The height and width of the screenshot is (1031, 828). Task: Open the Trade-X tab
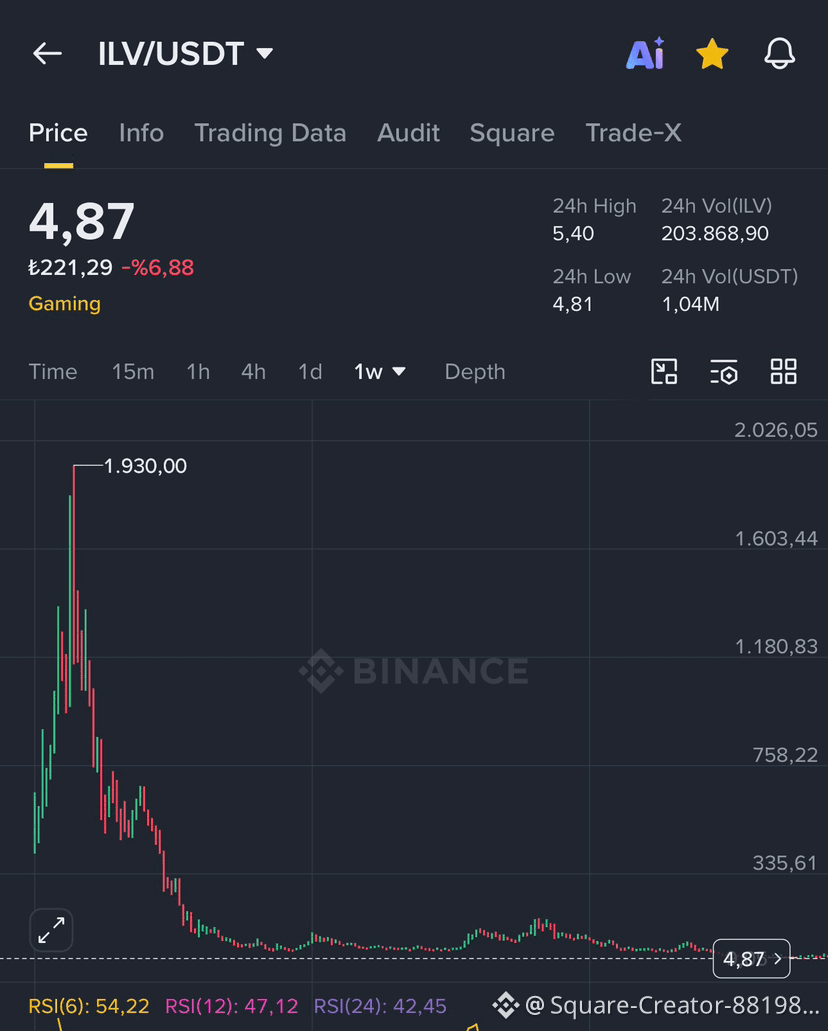633,133
